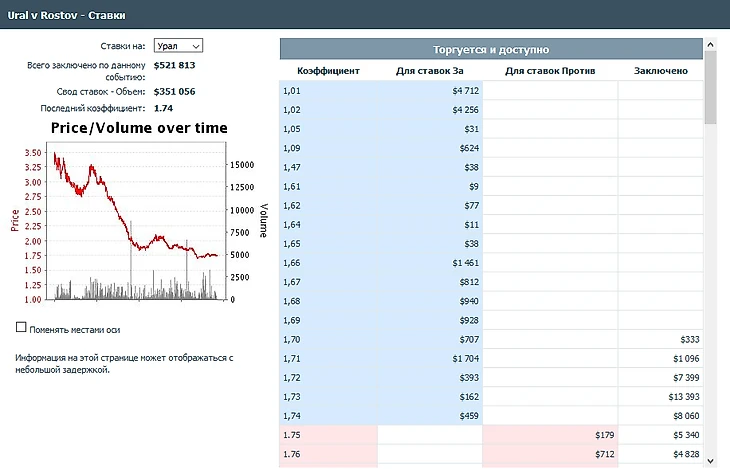Click the Для ставок Против column header
The width and height of the screenshot is (730, 469).
pyautogui.click(x=550, y=71)
